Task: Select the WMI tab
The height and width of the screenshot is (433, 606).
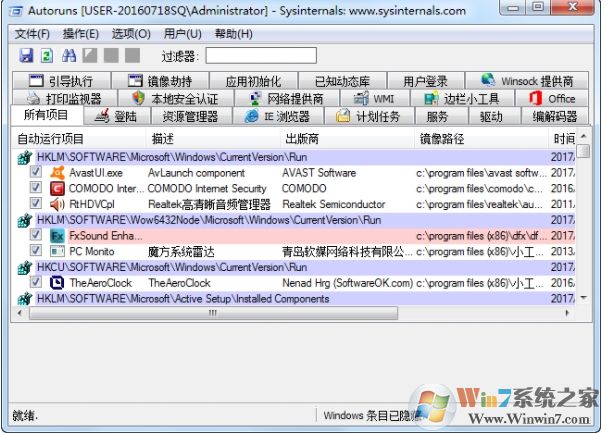Action: coord(374,98)
